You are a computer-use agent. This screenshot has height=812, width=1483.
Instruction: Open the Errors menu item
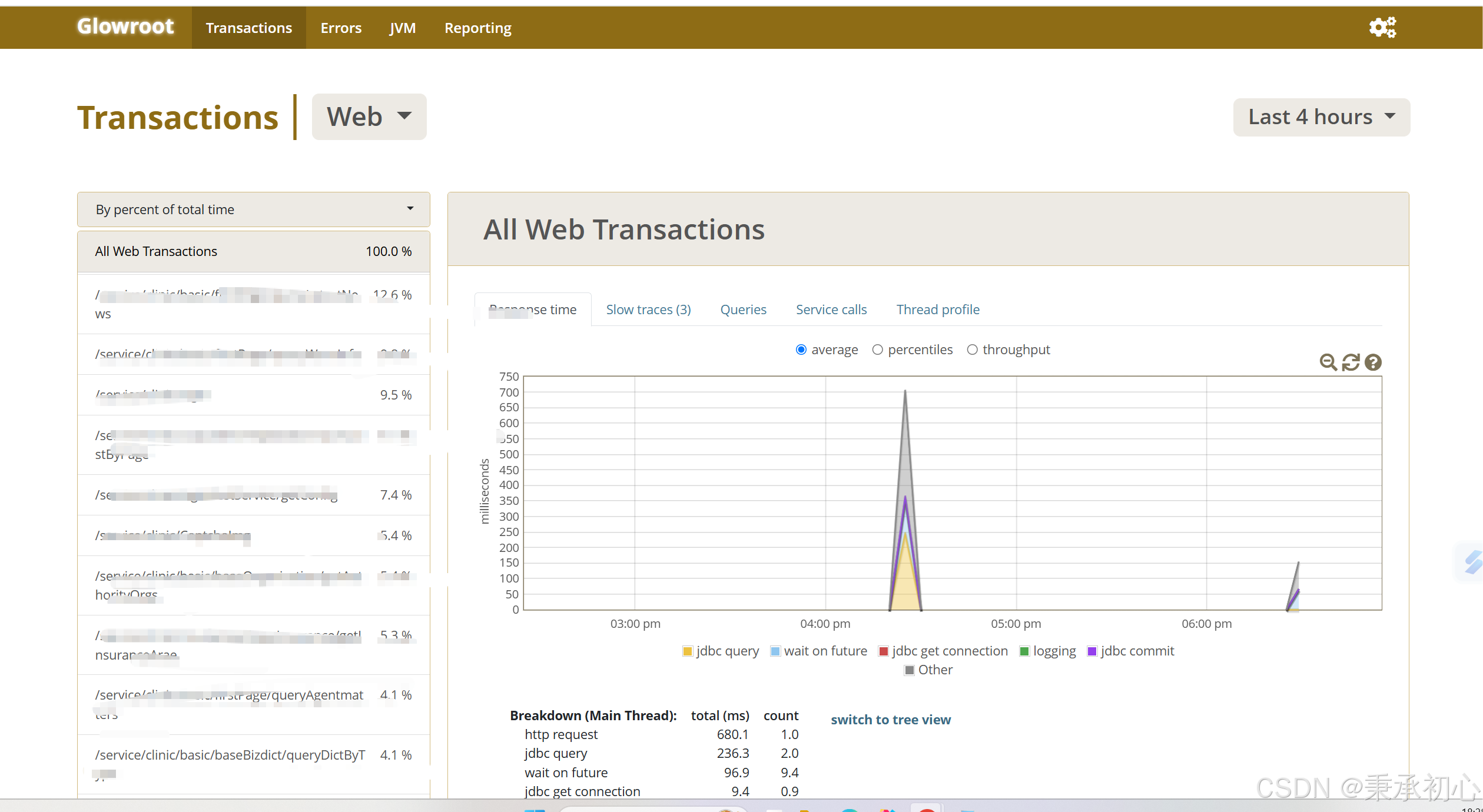(341, 28)
